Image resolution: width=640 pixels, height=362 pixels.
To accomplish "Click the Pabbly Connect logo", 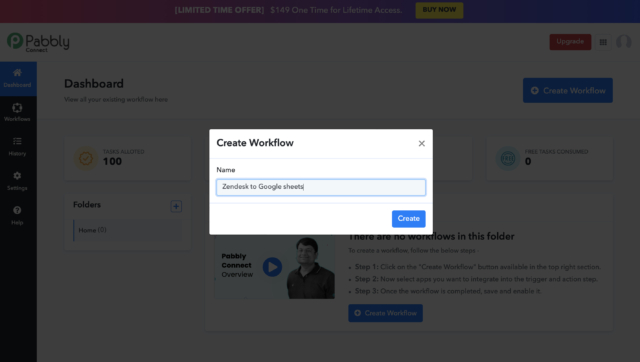I will (x=38, y=42).
